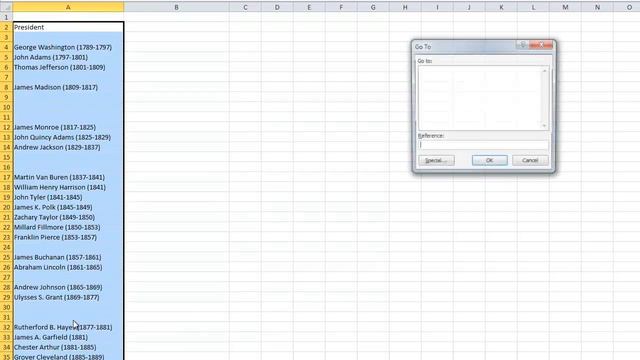Select column H header
The height and width of the screenshot is (360, 640).
pos(405,7)
